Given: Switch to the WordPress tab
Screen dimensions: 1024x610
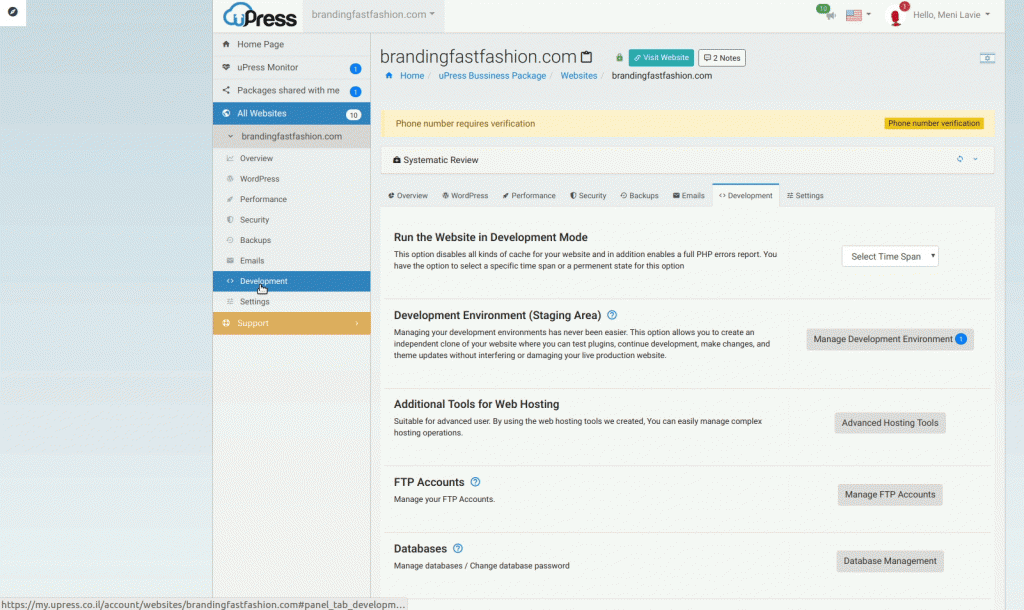Looking at the screenshot, I should point(464,195).
